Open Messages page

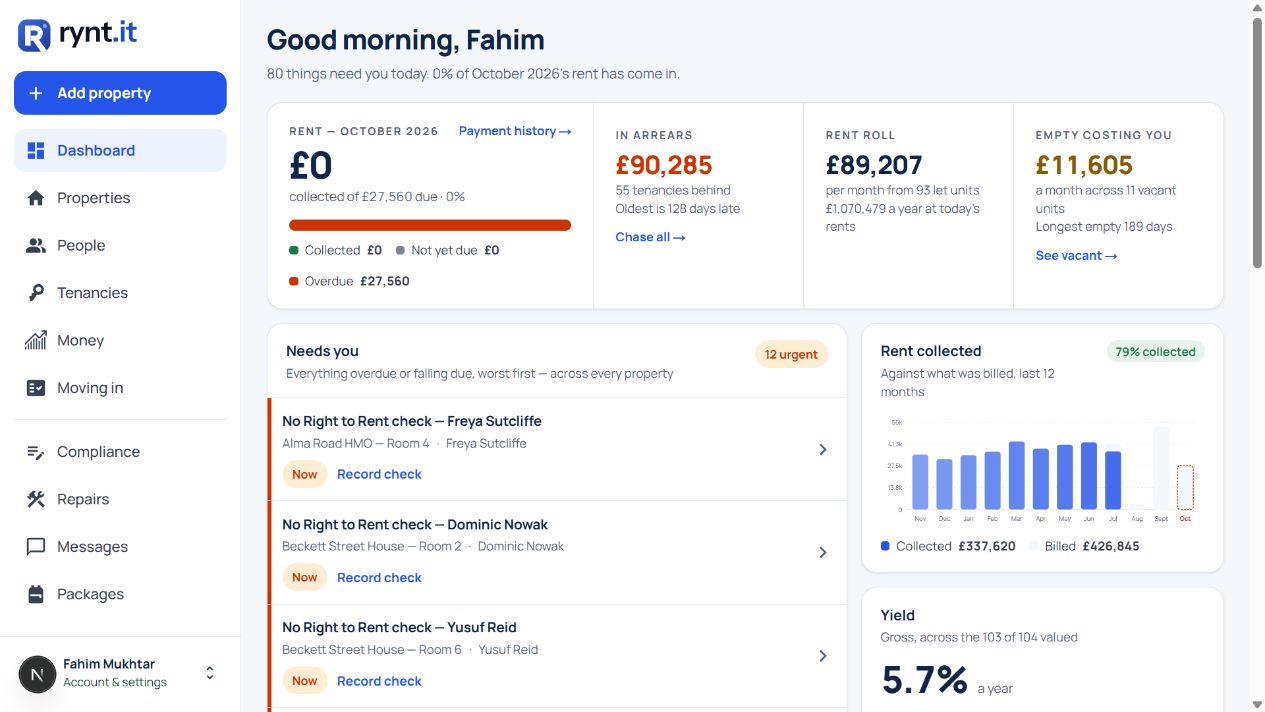[120, 547]
